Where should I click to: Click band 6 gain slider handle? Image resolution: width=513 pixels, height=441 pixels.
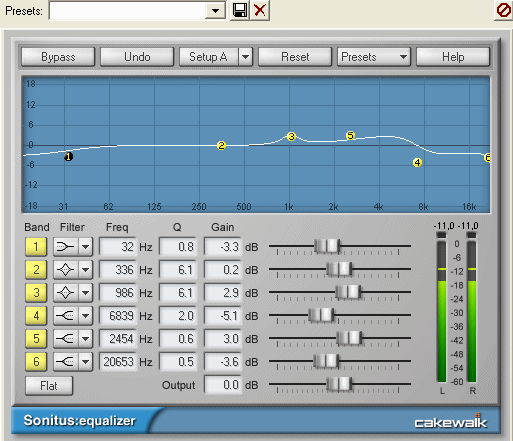[x=326, y=361]
